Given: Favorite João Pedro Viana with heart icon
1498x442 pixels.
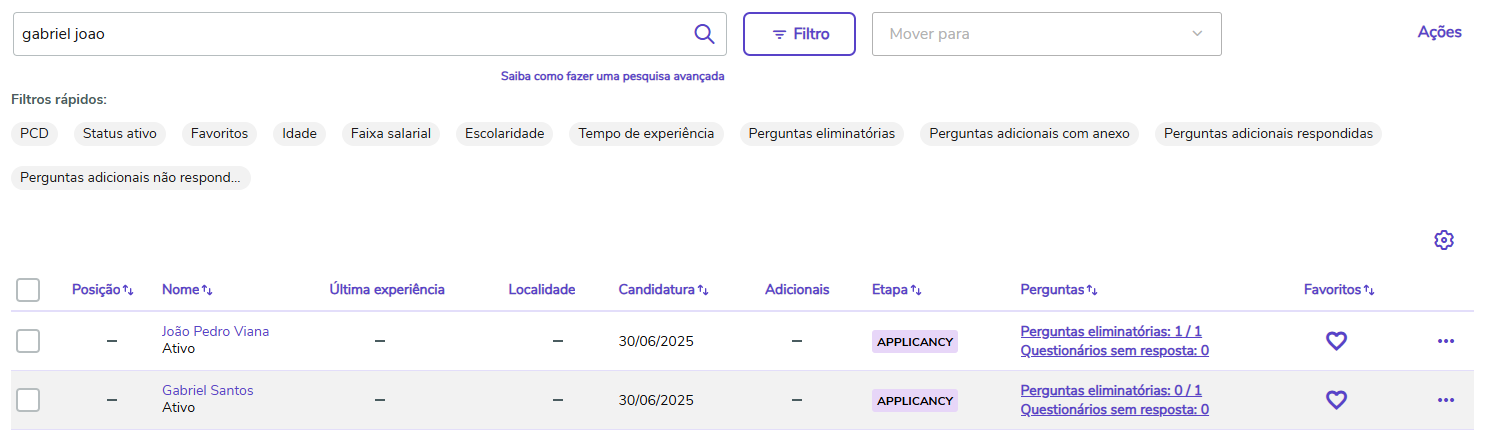Looking at the screenshot, I should (x=1336, y=341).
